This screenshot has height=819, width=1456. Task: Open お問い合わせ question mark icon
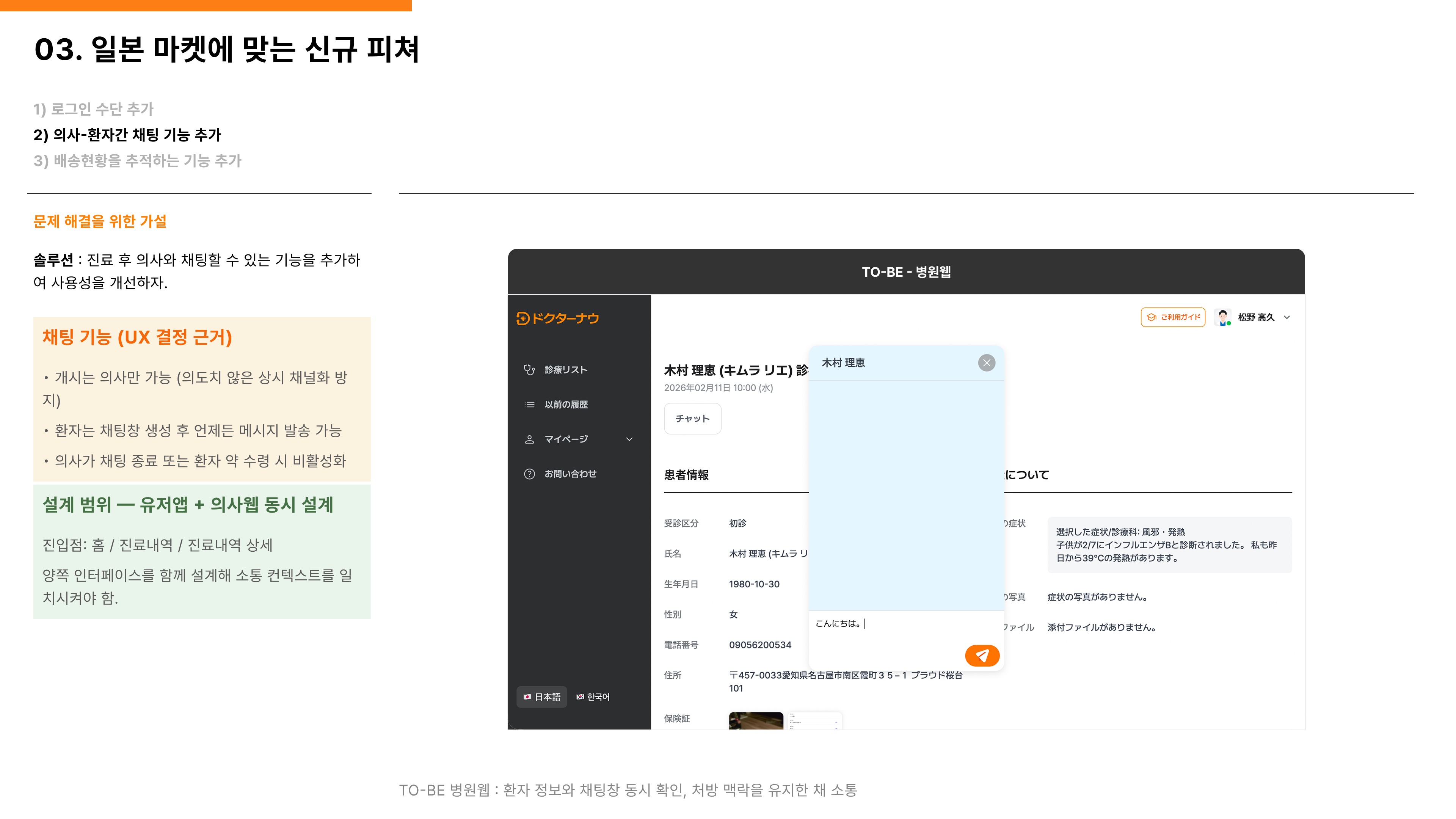pos(529,474)
